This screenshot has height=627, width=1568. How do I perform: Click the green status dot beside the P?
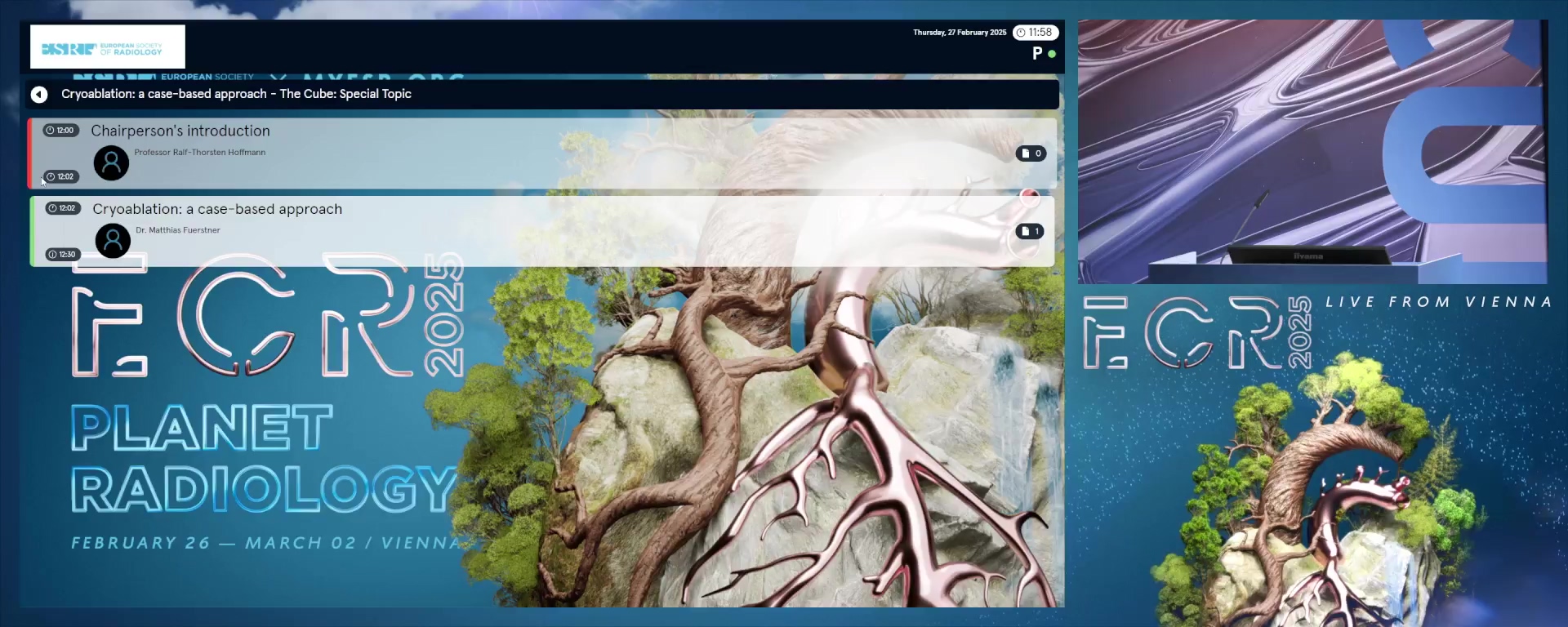[1052, 54]
